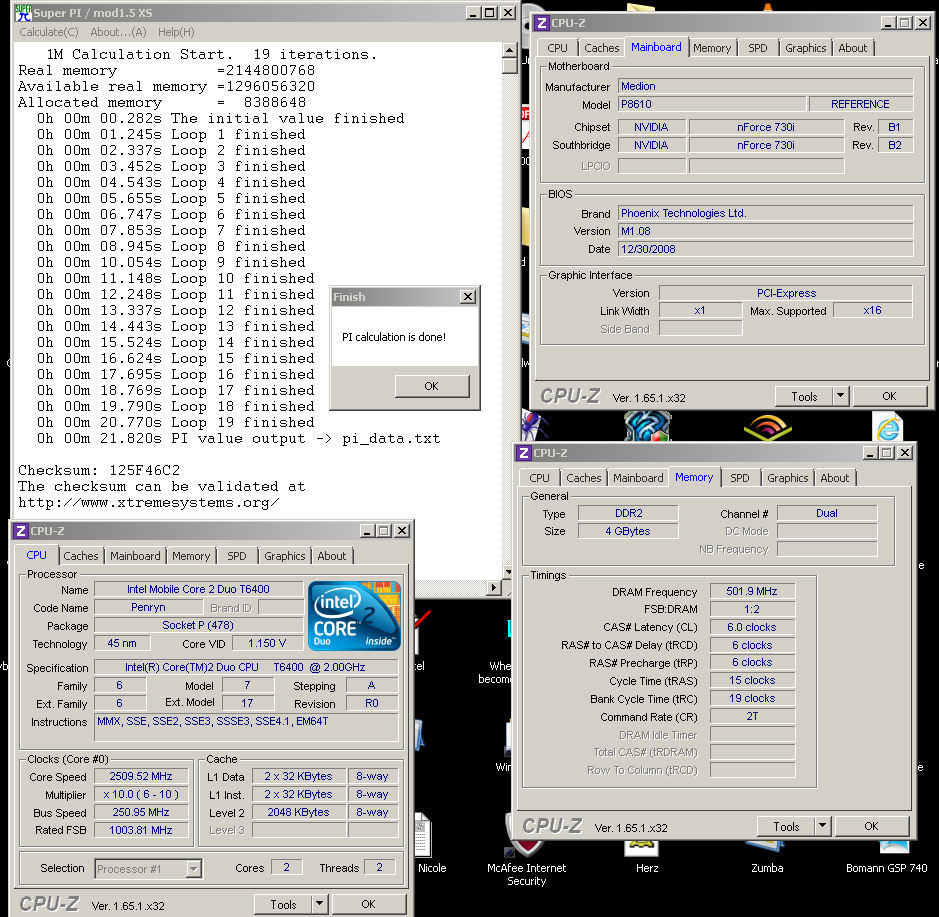Open the Help(H) menu in Super PI
The height and width of the screenshot is (917, 939).
click(176, 32)
